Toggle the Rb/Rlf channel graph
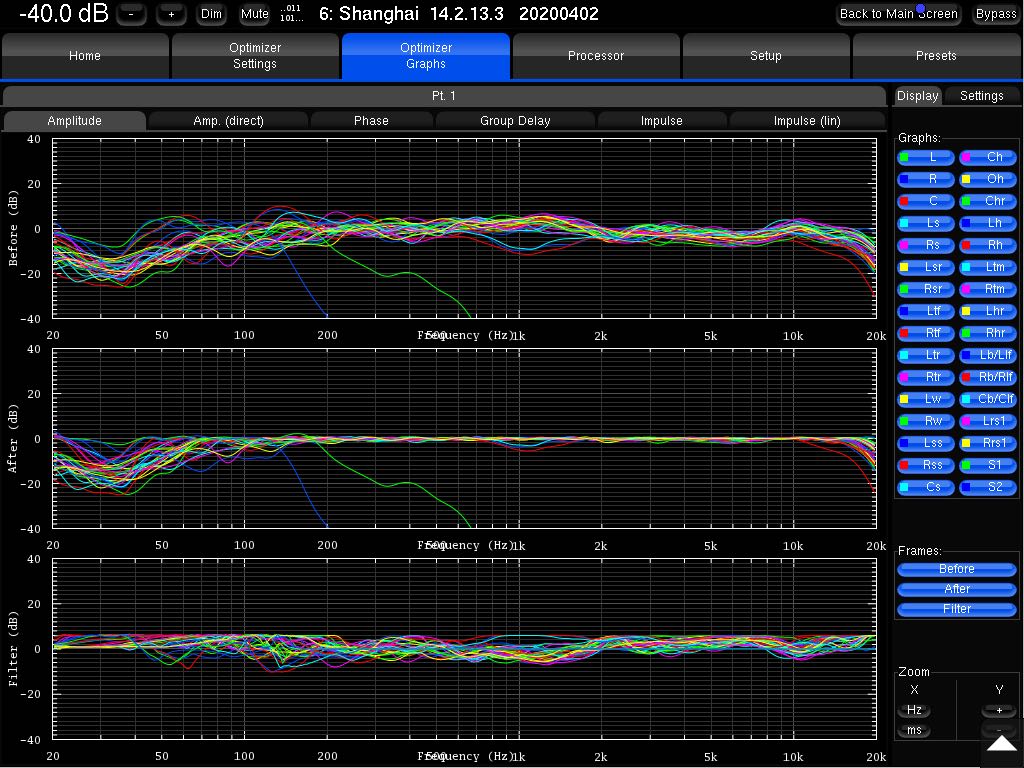This screenshot has height=768, width=1024. pyautogui.click(x=988, y=377)
